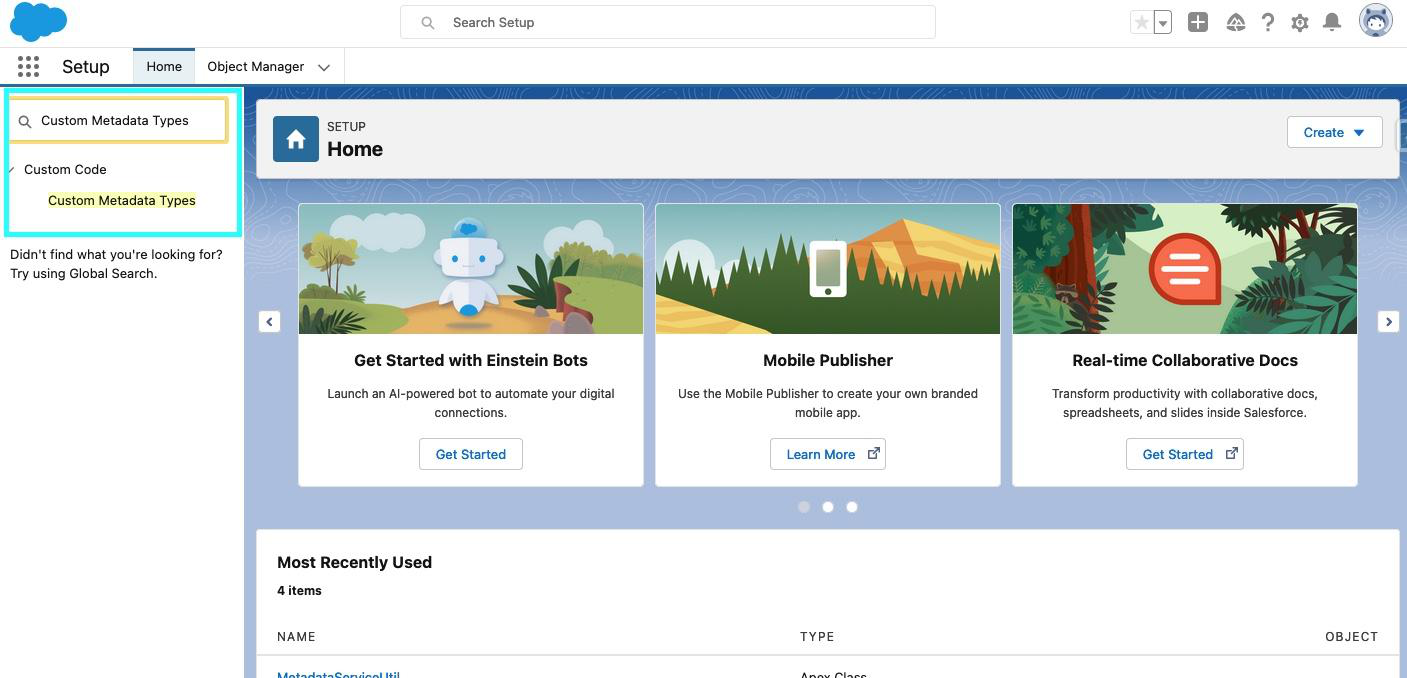Screen dimensions: 1407x678
Task: Open the global actions plus icon
Action: coord(1198,22)
